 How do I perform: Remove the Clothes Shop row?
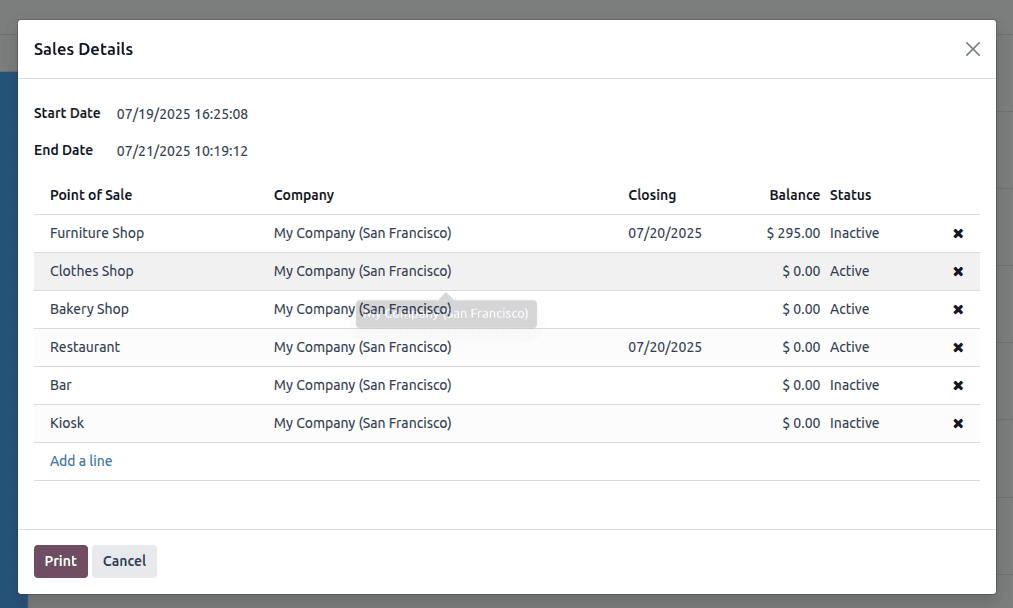[x=957, y=271]
